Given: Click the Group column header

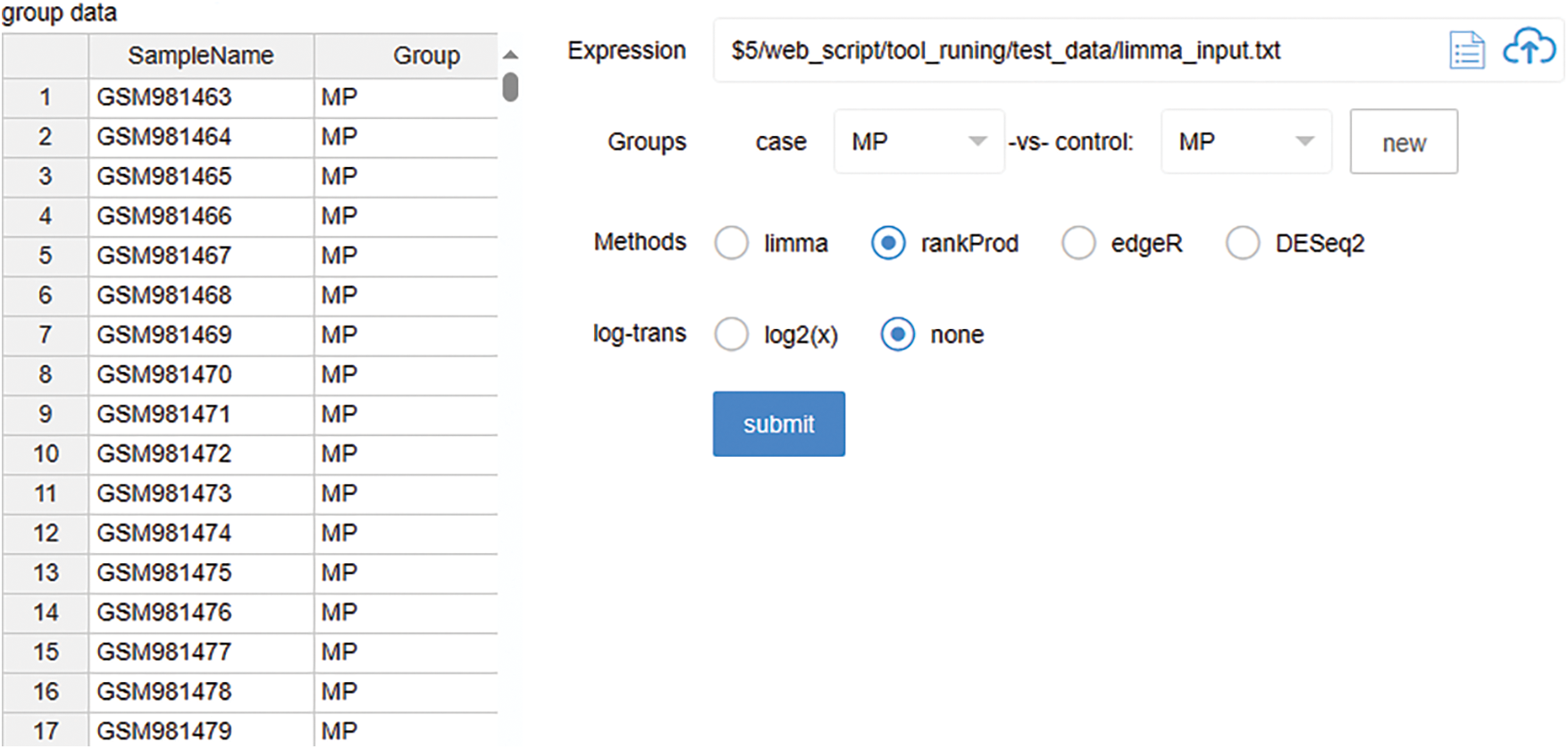Looking at the screenshot, I should (425, 56).
